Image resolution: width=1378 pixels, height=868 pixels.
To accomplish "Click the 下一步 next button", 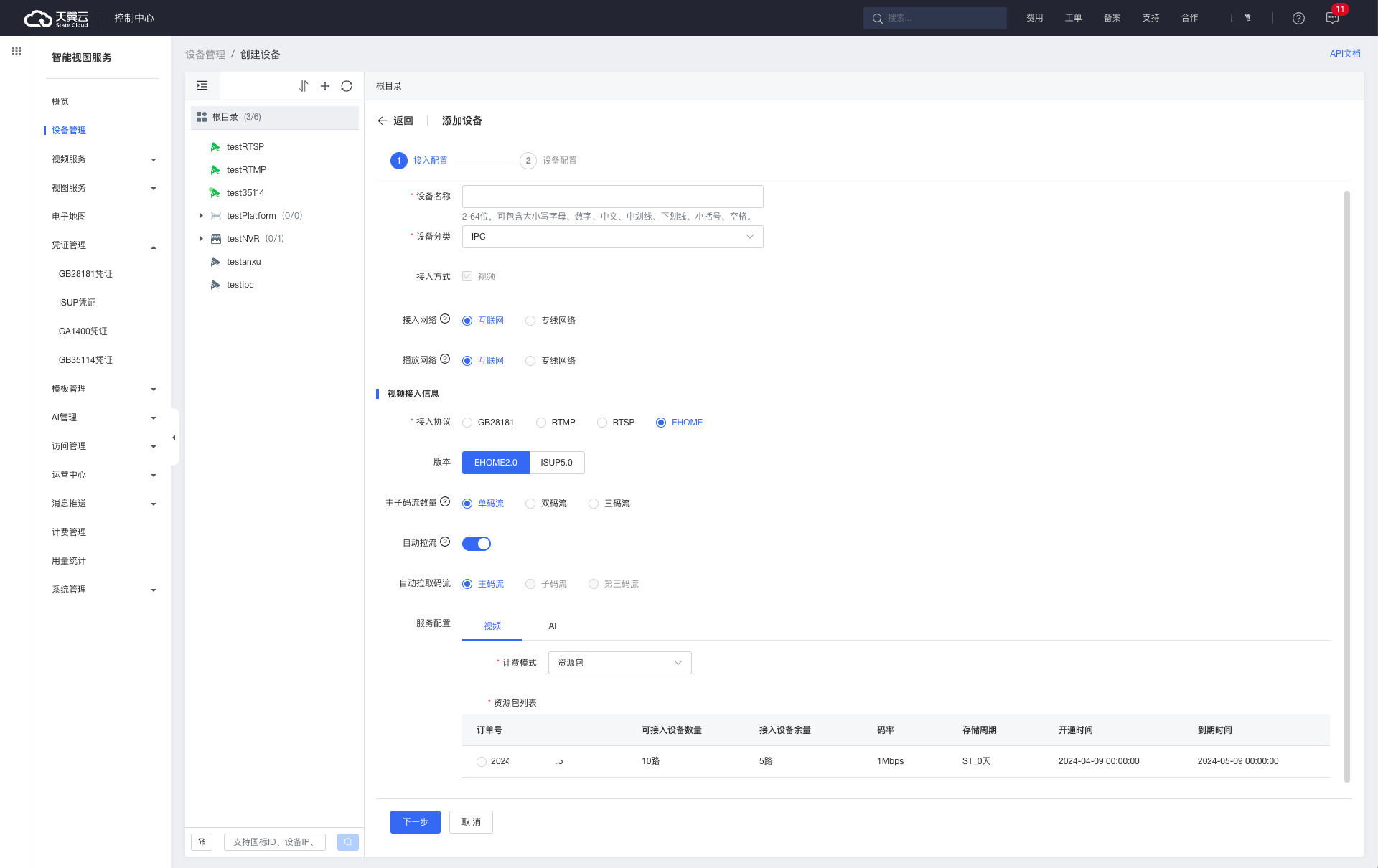I will 416,822.
